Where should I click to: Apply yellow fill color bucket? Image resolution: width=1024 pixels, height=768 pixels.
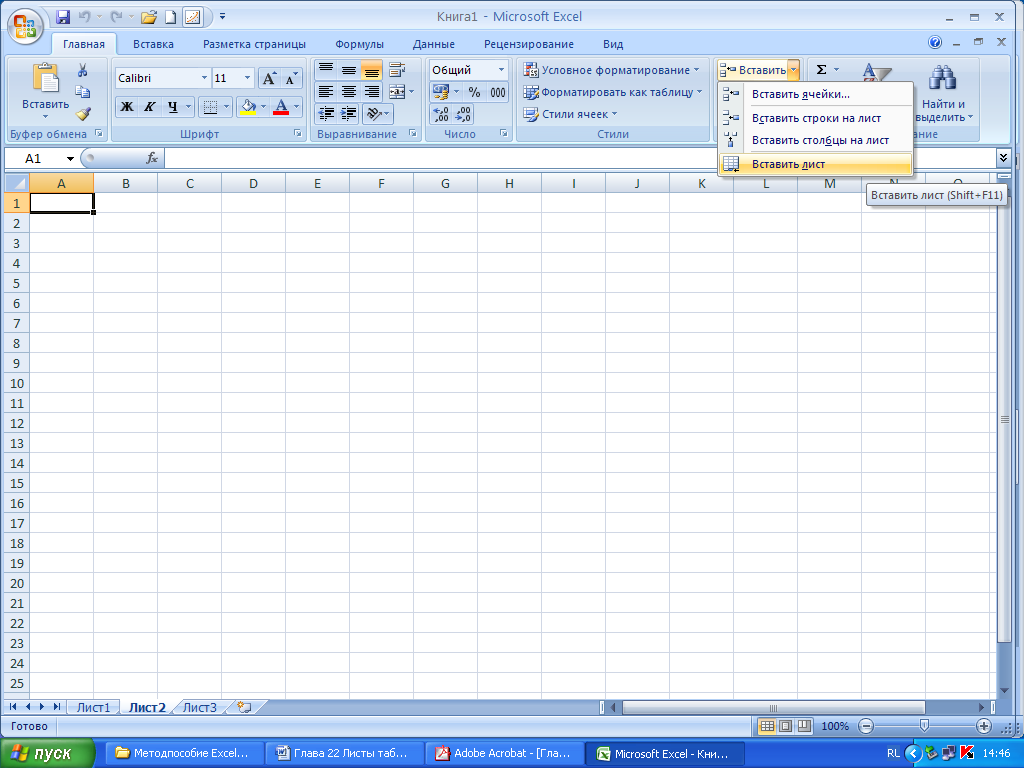248,106
